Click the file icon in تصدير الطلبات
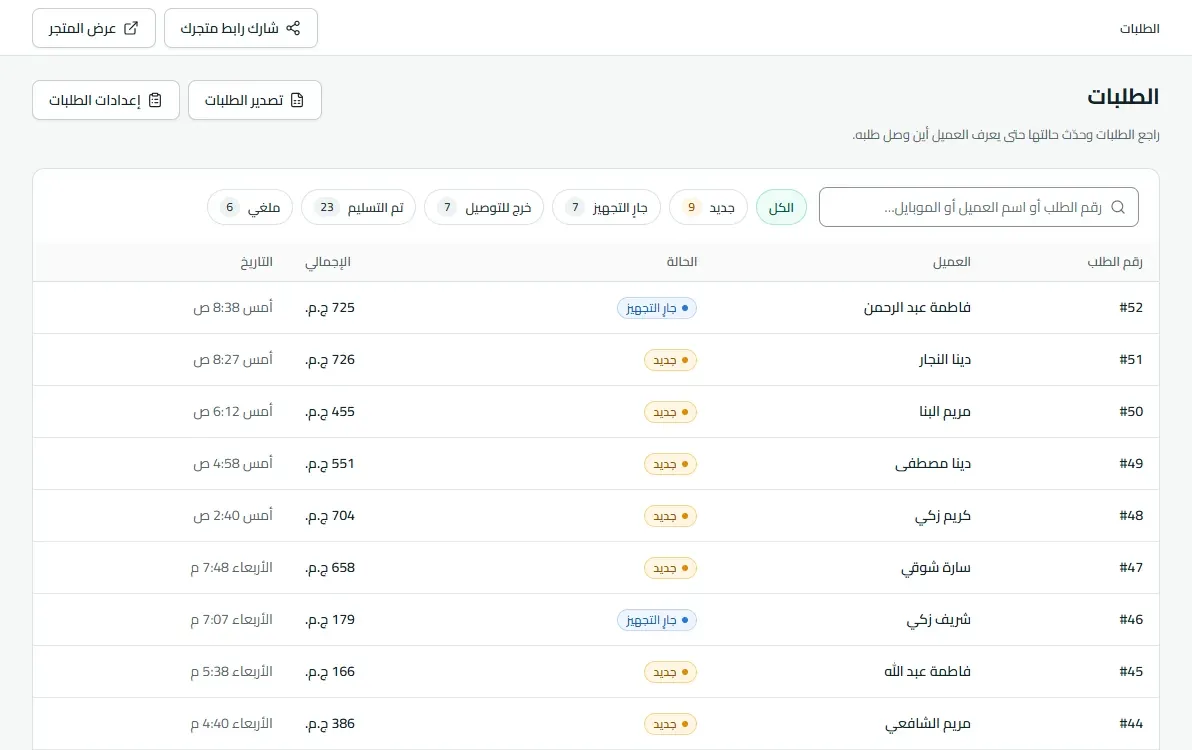Screen dimensions: 1192x750 click(x=297, y=100)
